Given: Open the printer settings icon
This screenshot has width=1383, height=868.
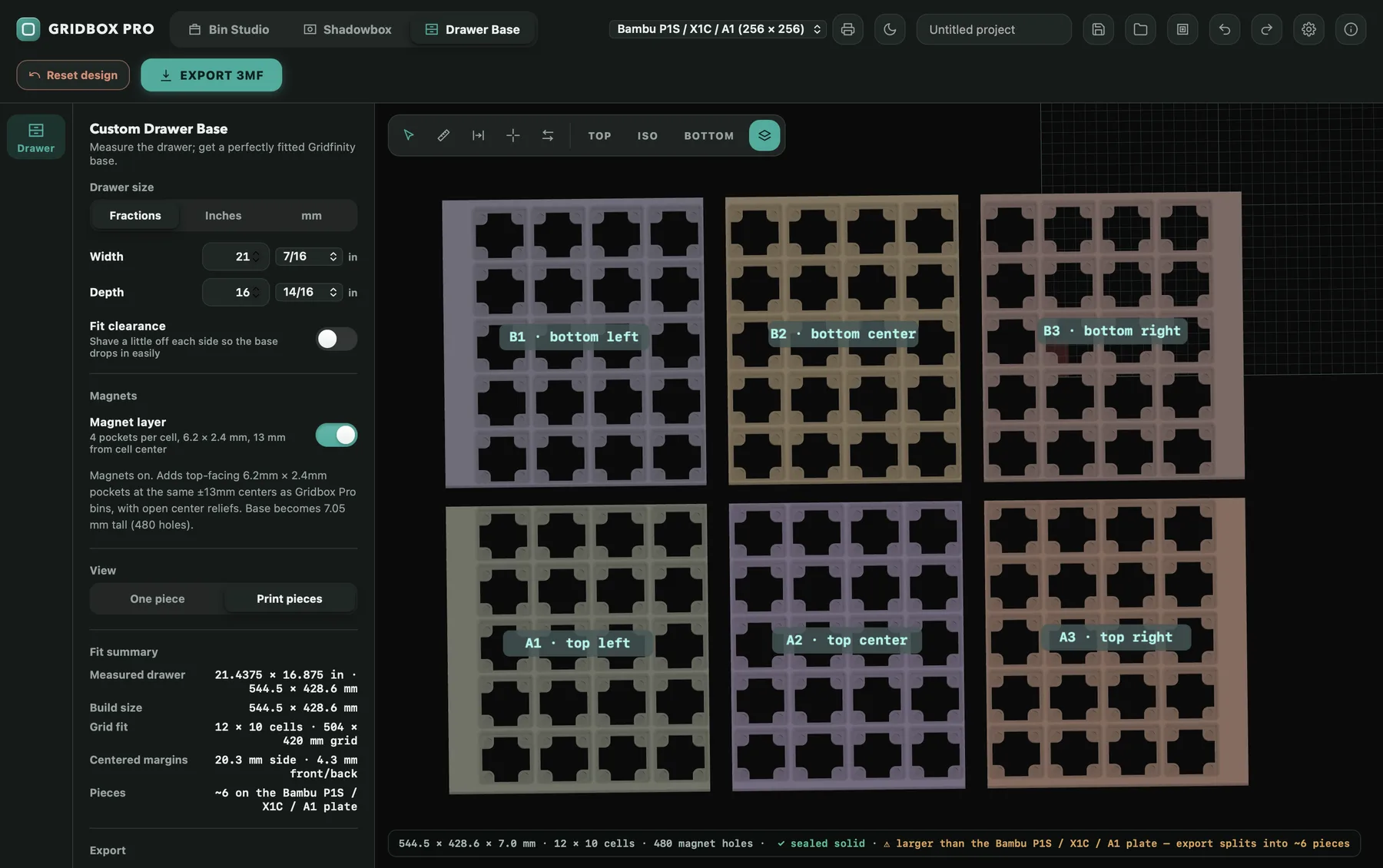Looking at the screenshot, I should pyautogui.click(x=847, y=29).
